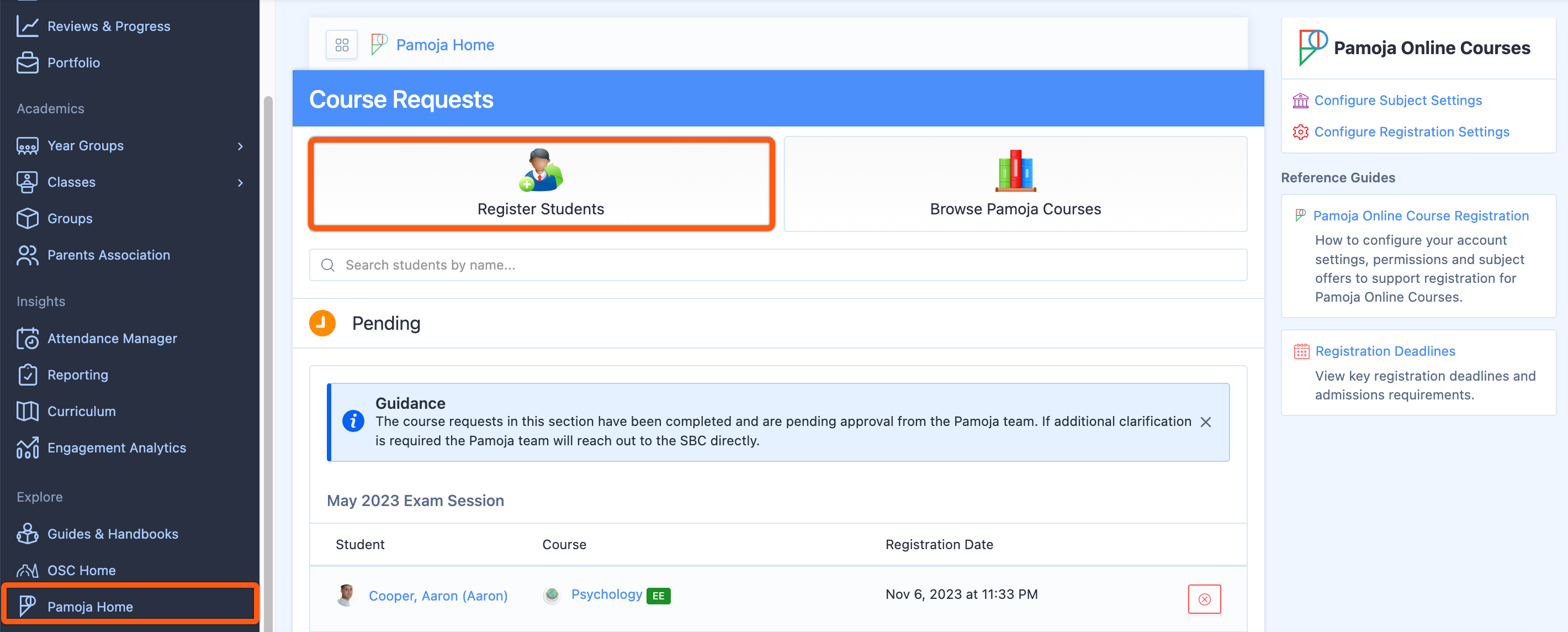The width and height of the screenshot is (1568, 632).
Task: Click the Nov 6, 2023 at 11:33 PM date
Action: (961, 594)
